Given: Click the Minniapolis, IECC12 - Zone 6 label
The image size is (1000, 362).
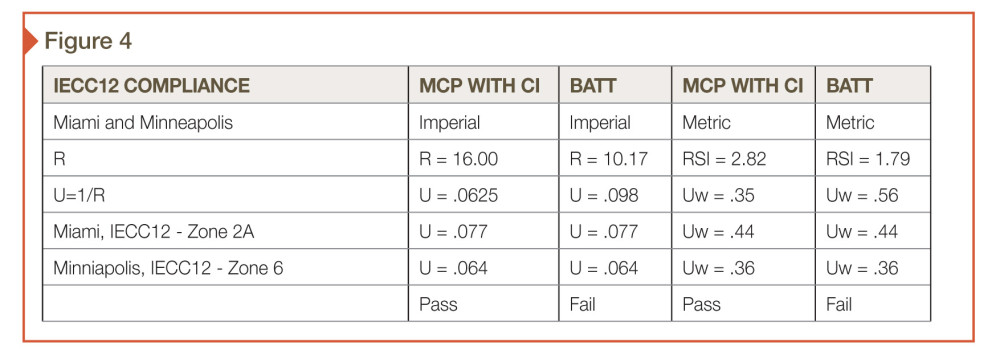Looking at the screenshot, I should pyautogui.click(x=168, y=268).
